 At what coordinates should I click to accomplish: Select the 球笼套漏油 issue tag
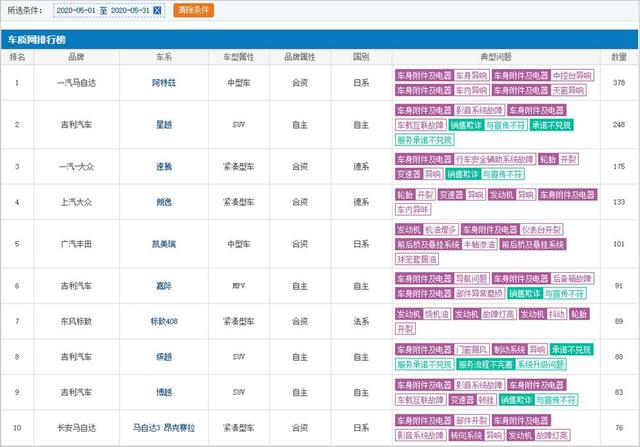[x=417, y=259]
